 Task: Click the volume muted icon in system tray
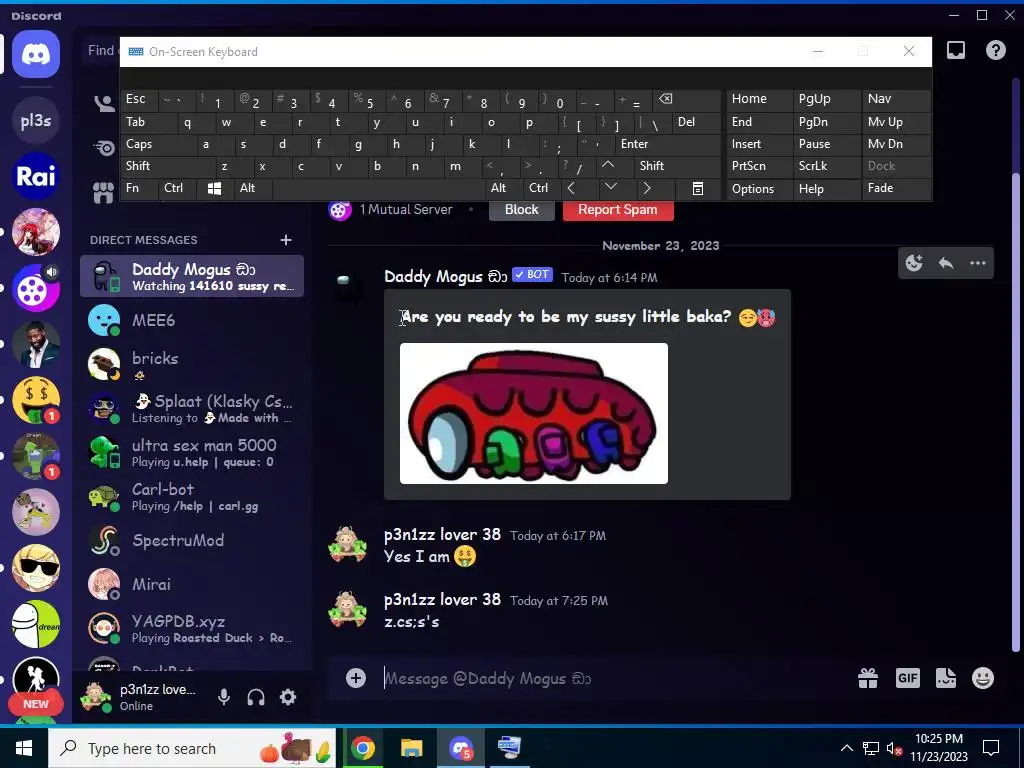894,748
